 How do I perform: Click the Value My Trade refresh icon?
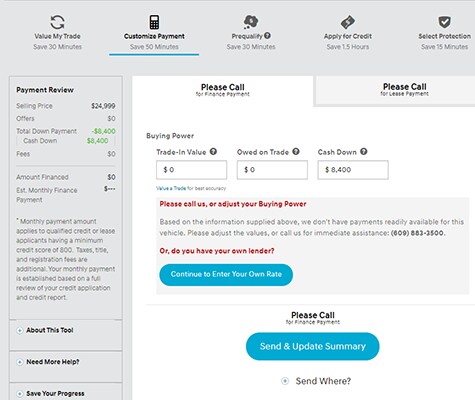[57, 23]
